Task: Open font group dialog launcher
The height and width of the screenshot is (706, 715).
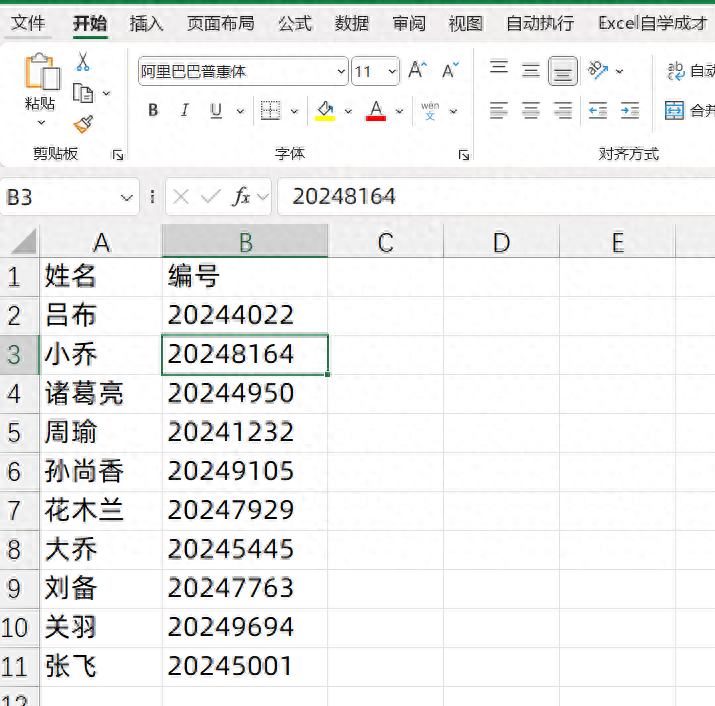Action: pos(464,156)
